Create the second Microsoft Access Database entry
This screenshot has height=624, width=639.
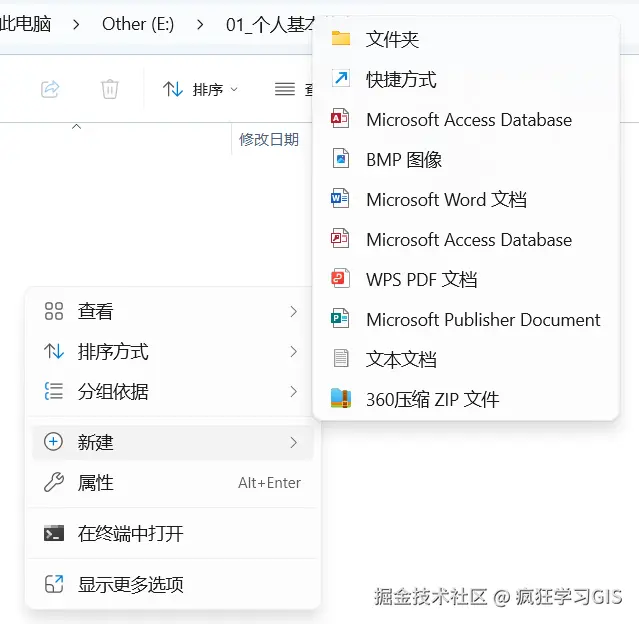click(x=466, y=239)
